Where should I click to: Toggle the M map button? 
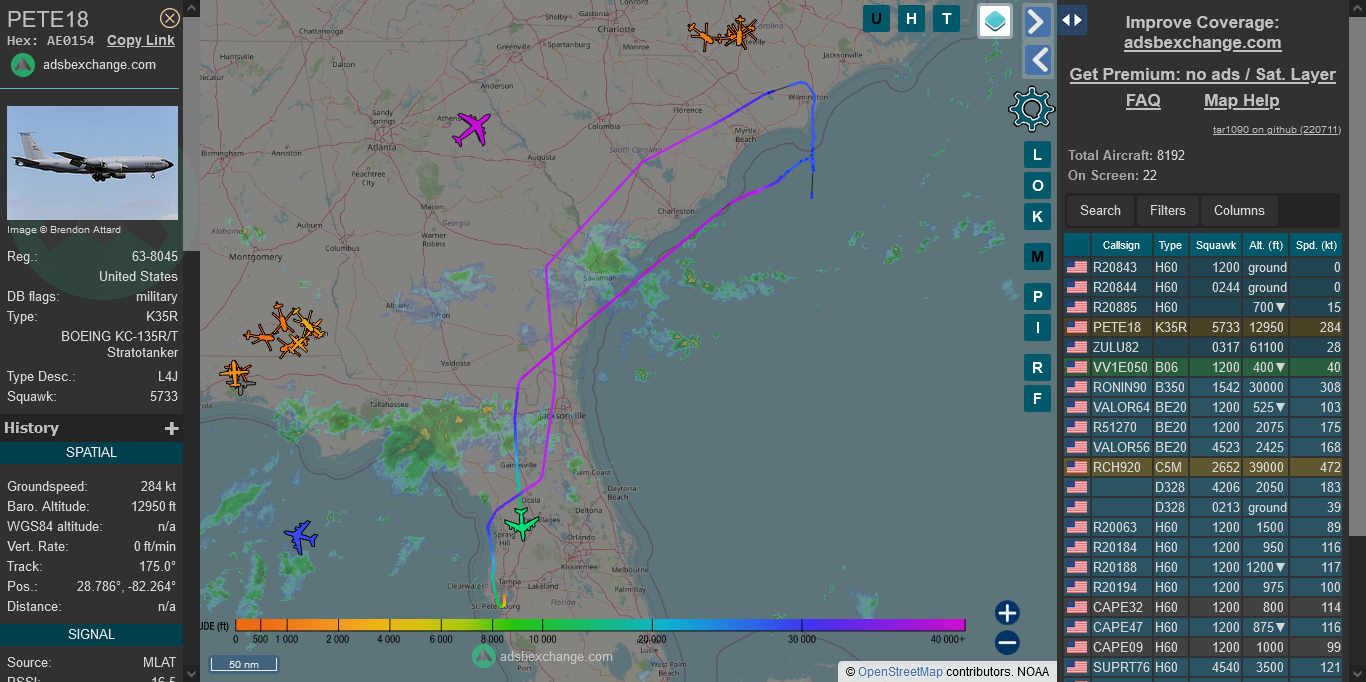pos(1037,257)
